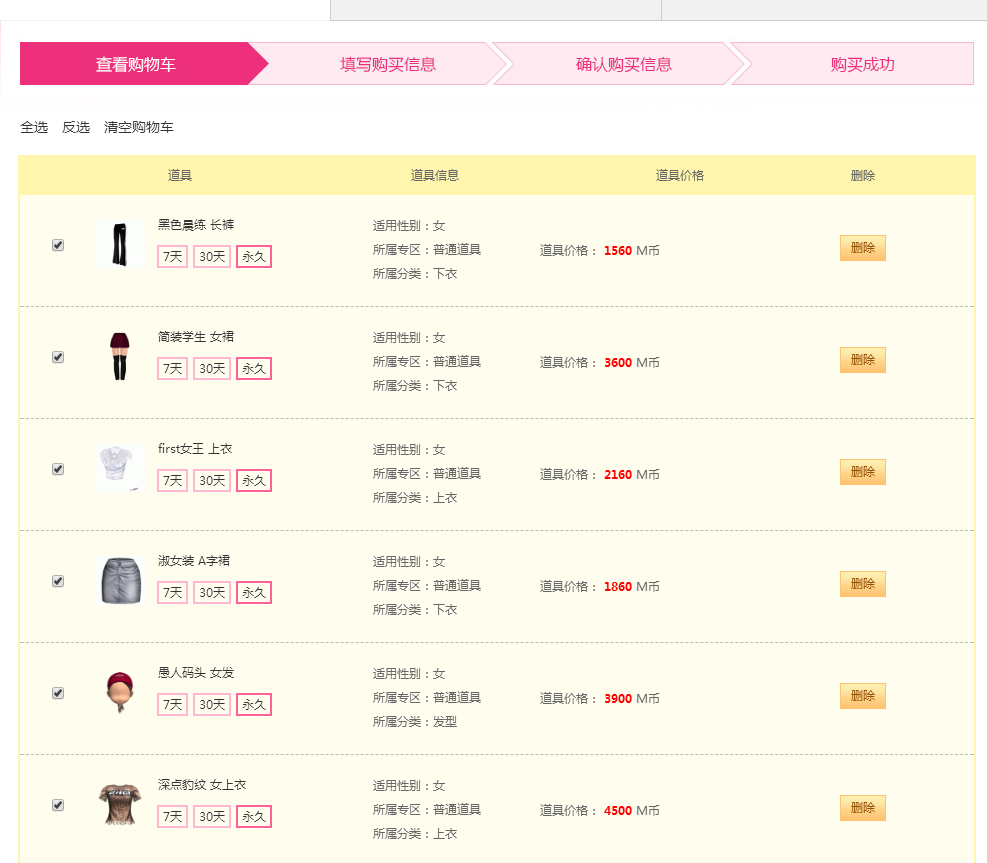987x863 pixels.
Task: Click the red hair avatar thumbnail
Action: coord(120,693)
